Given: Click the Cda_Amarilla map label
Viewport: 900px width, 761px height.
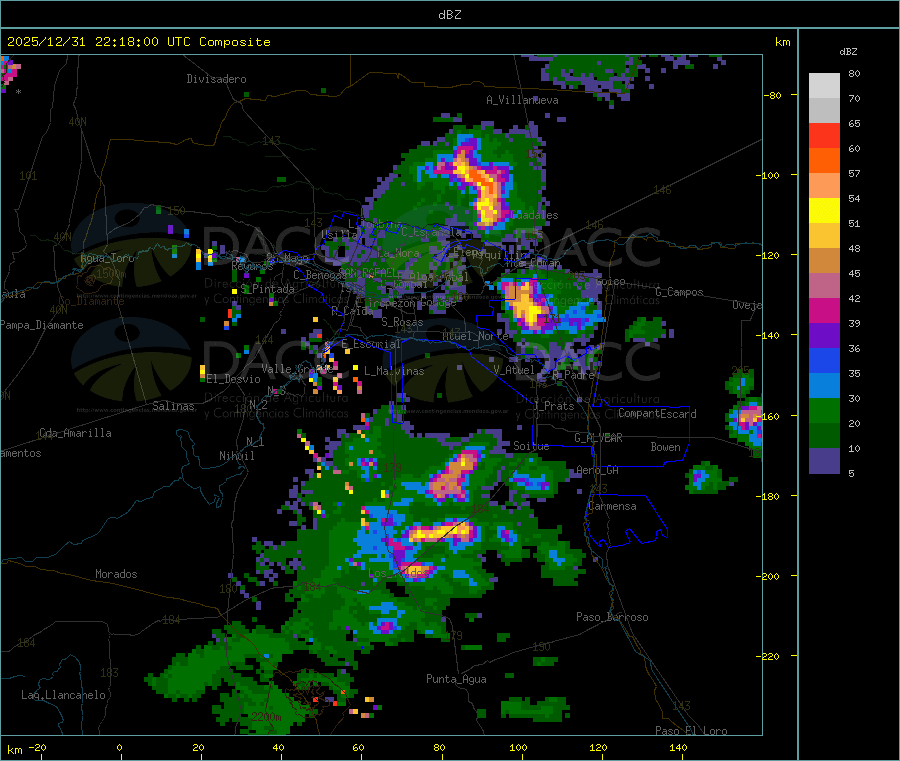Looking at the screenshot, I should coord(75,433).
